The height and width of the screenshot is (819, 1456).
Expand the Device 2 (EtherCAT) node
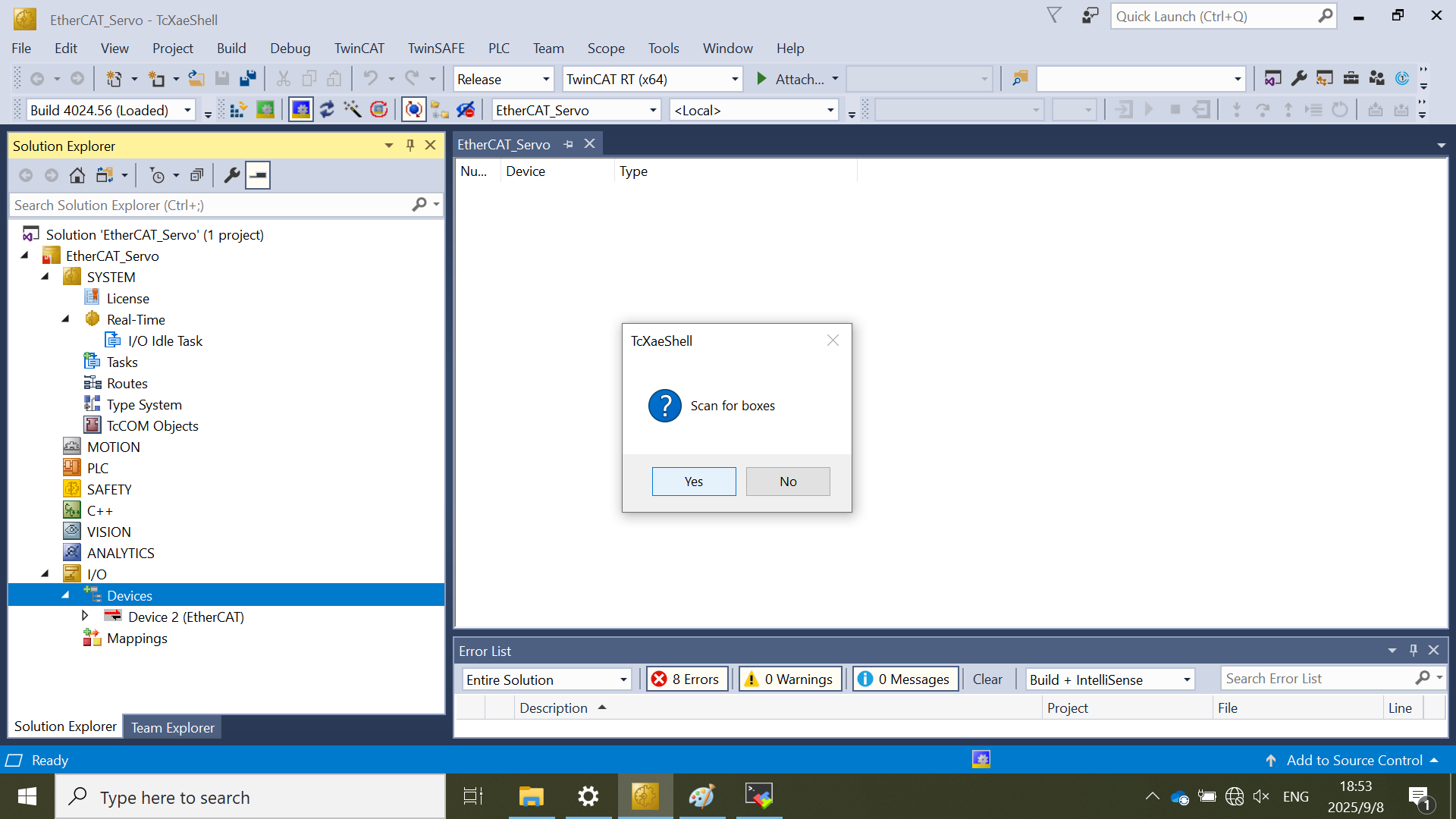[x=85, y=616]
